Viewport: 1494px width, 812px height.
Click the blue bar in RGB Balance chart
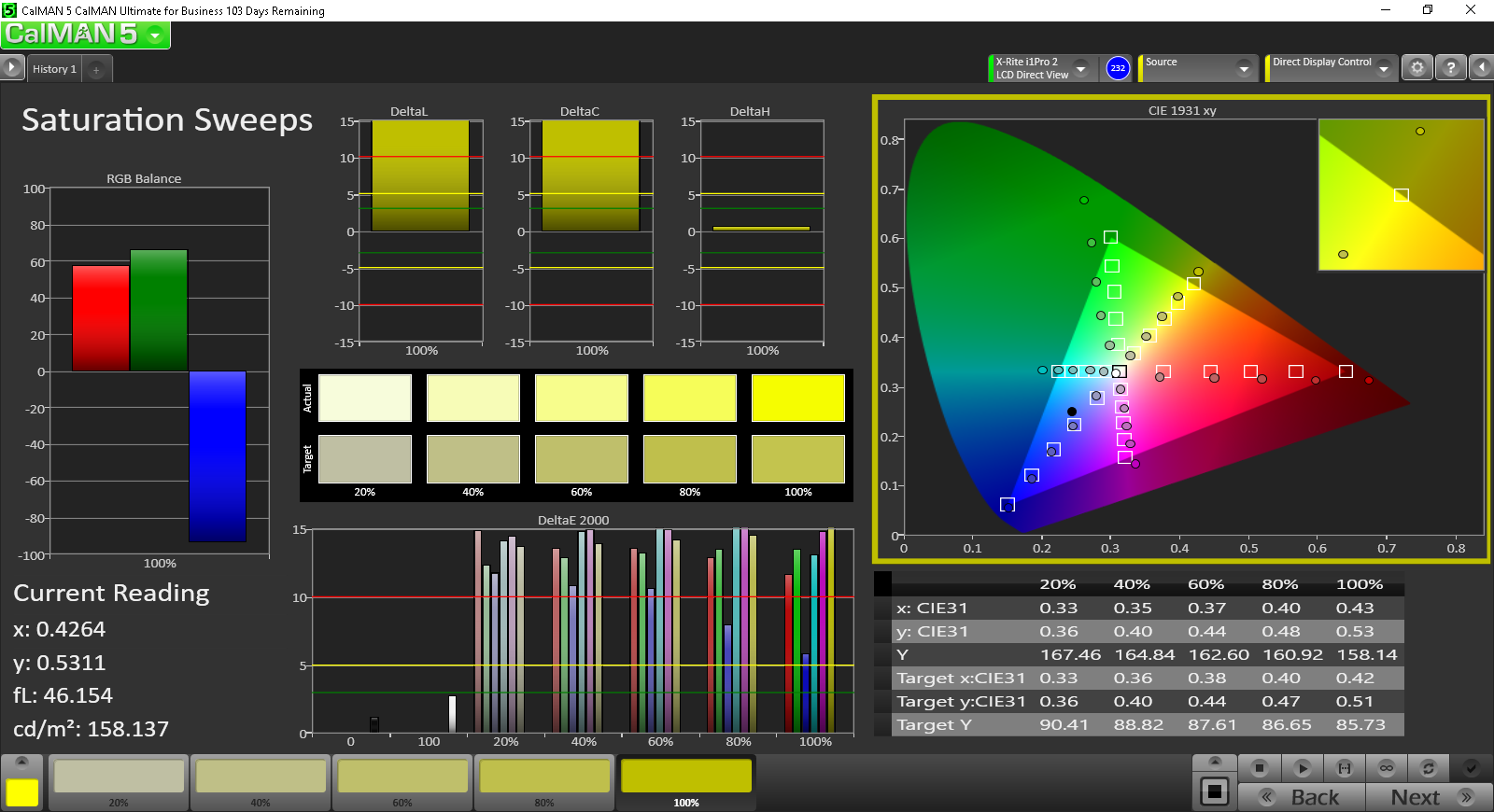(218, 456)
